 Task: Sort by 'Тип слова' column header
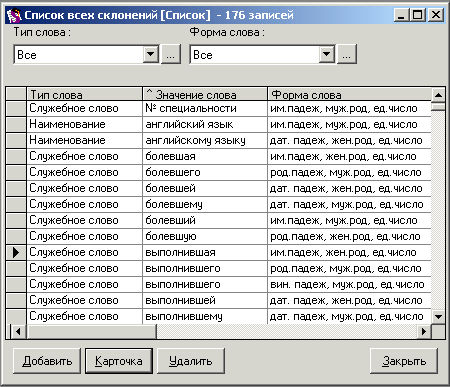[x=84, y=94]
